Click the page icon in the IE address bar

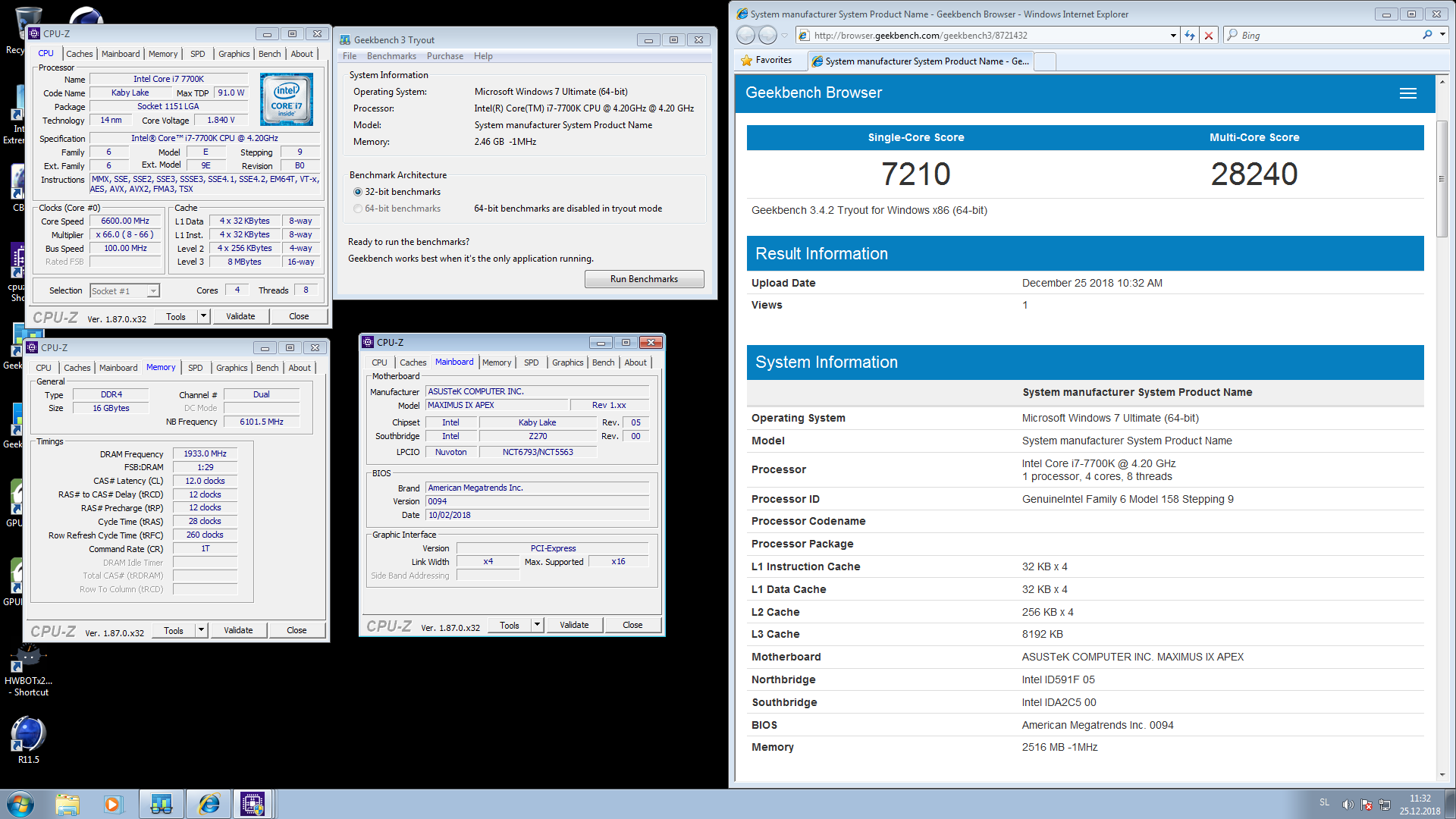click(804, 36)
